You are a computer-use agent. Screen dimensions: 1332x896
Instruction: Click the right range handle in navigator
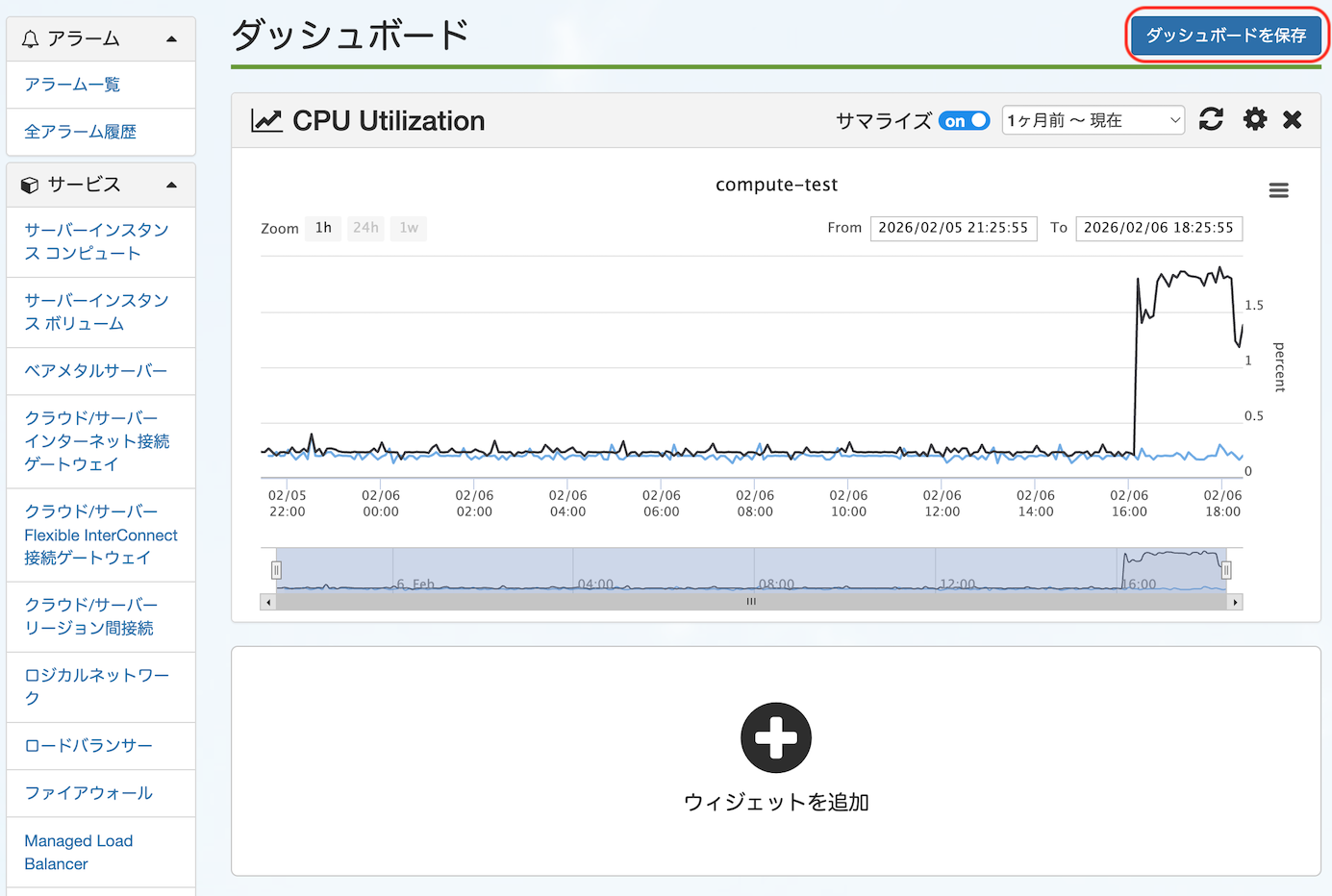click(1226, 570)
